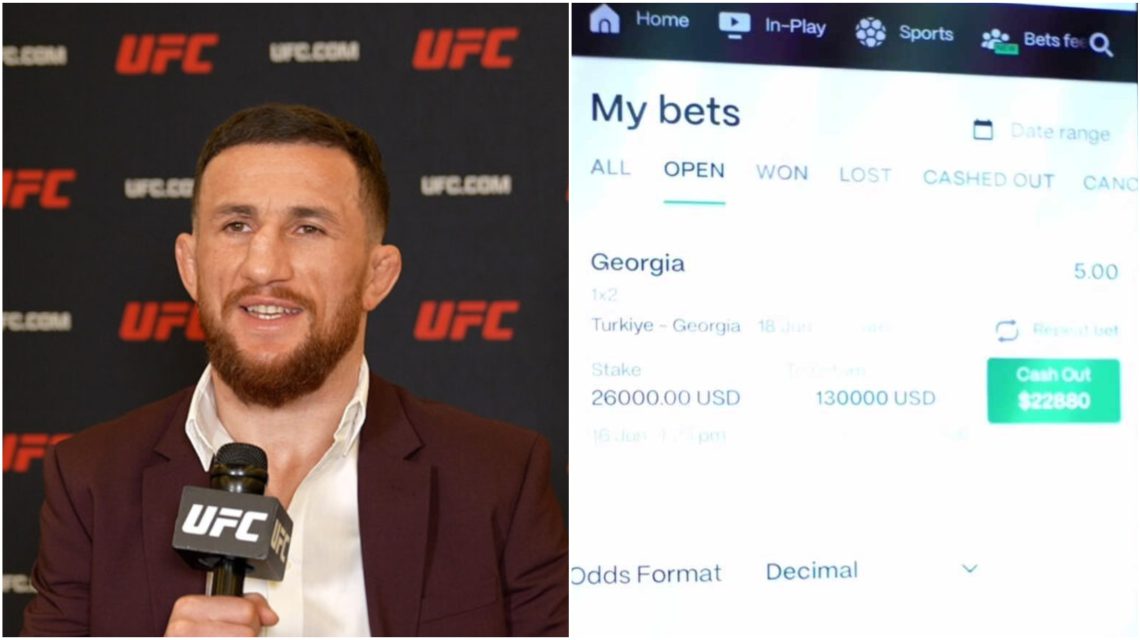Open the Date range picker
Viewport: 1140px width, 640px height.
click(1060, 132)
